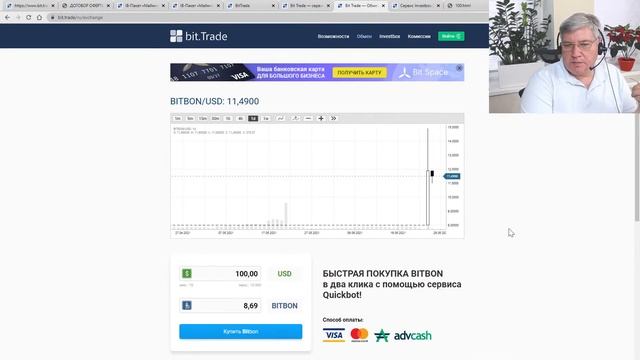640x360 pixels.
Task: Select the 1w chart timeframe
Action: coord(266,118)
